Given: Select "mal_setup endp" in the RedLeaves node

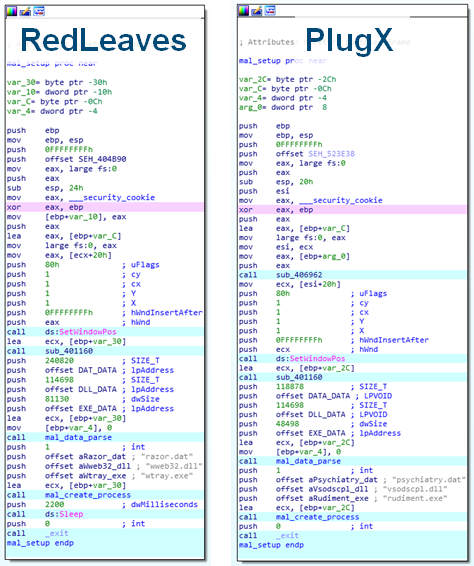Looking at the screenshot, I should point(40,543).
